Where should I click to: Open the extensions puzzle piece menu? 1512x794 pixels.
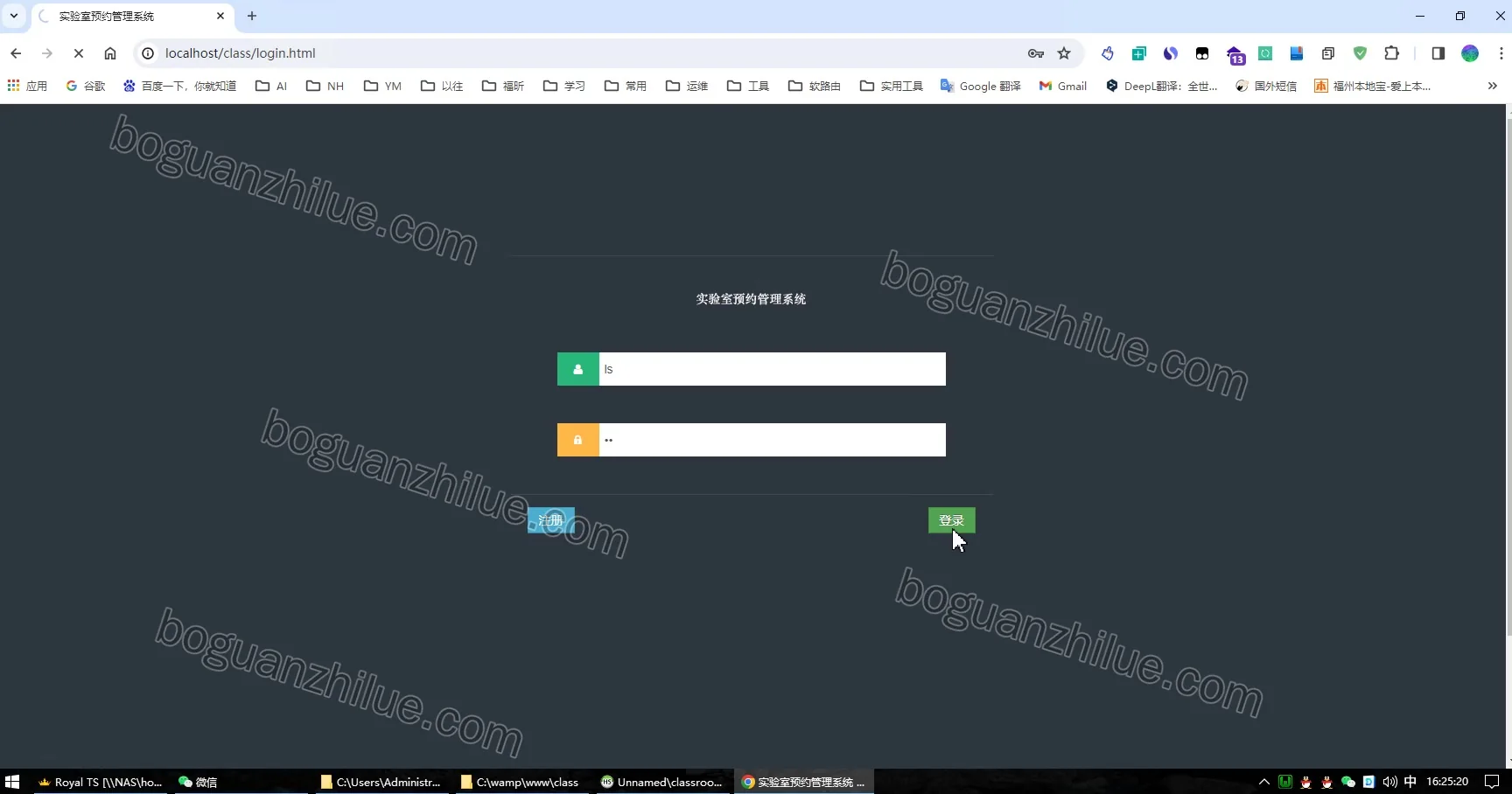1392,53
